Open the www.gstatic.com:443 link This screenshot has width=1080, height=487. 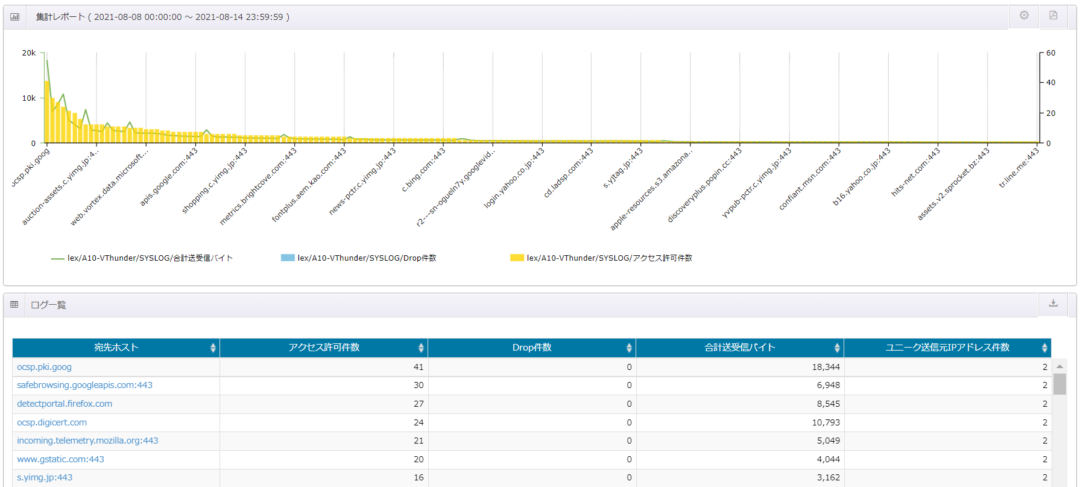pyautogui.click(x=61, y=459)
